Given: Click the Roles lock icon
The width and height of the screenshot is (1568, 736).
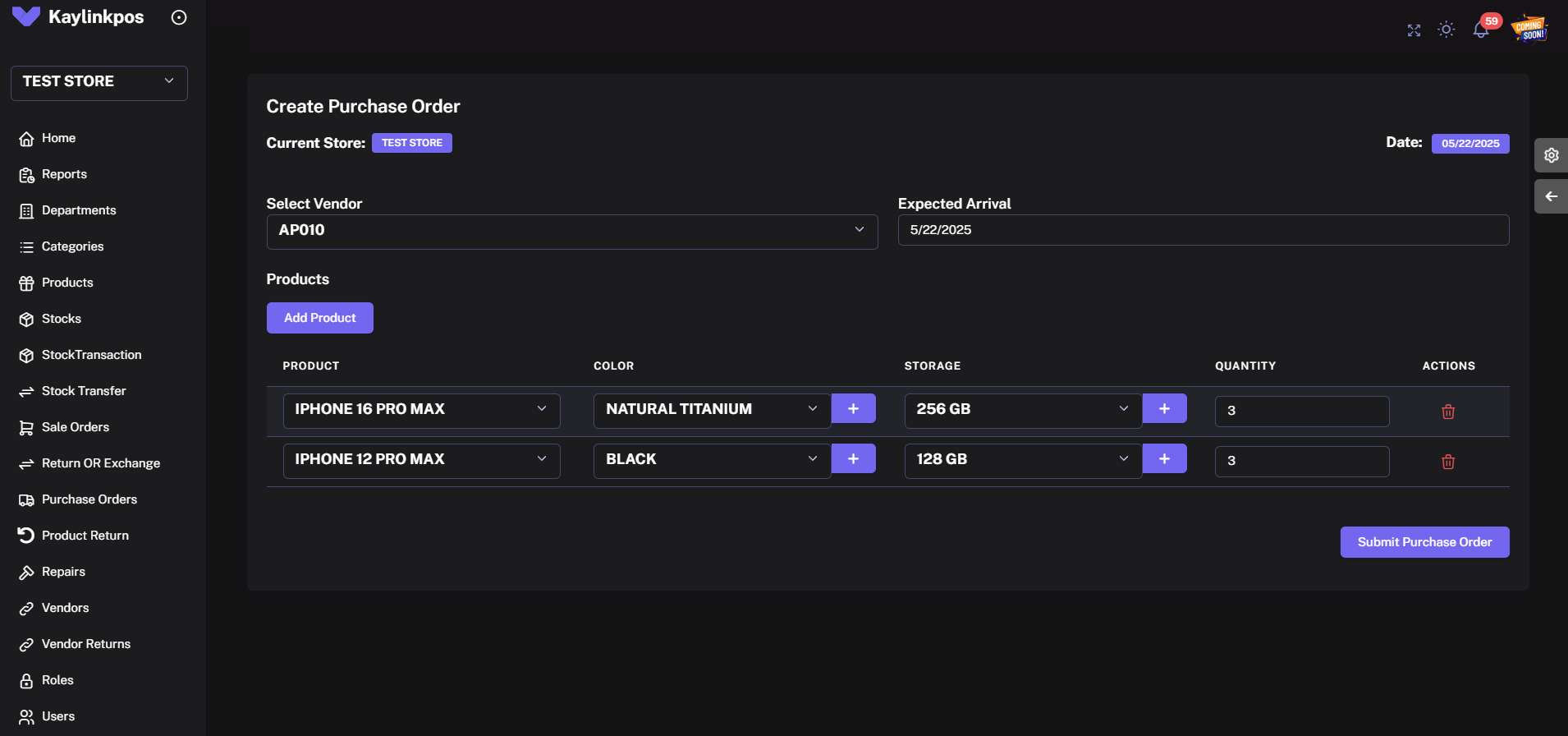Looking at the screenshot, I should pyautogui.click(x=26, y=681).
